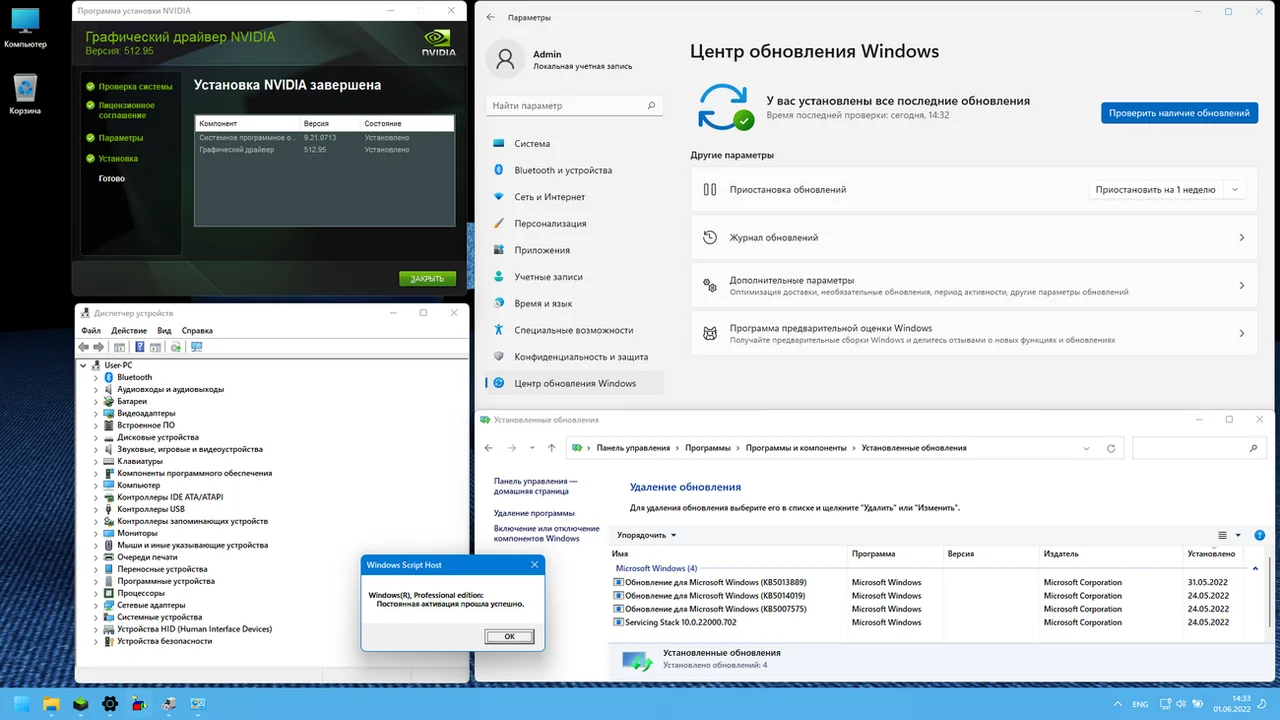Select Персонализация in Settings sidebar
Screen dimensions: 1280x720
coord(574,223)
